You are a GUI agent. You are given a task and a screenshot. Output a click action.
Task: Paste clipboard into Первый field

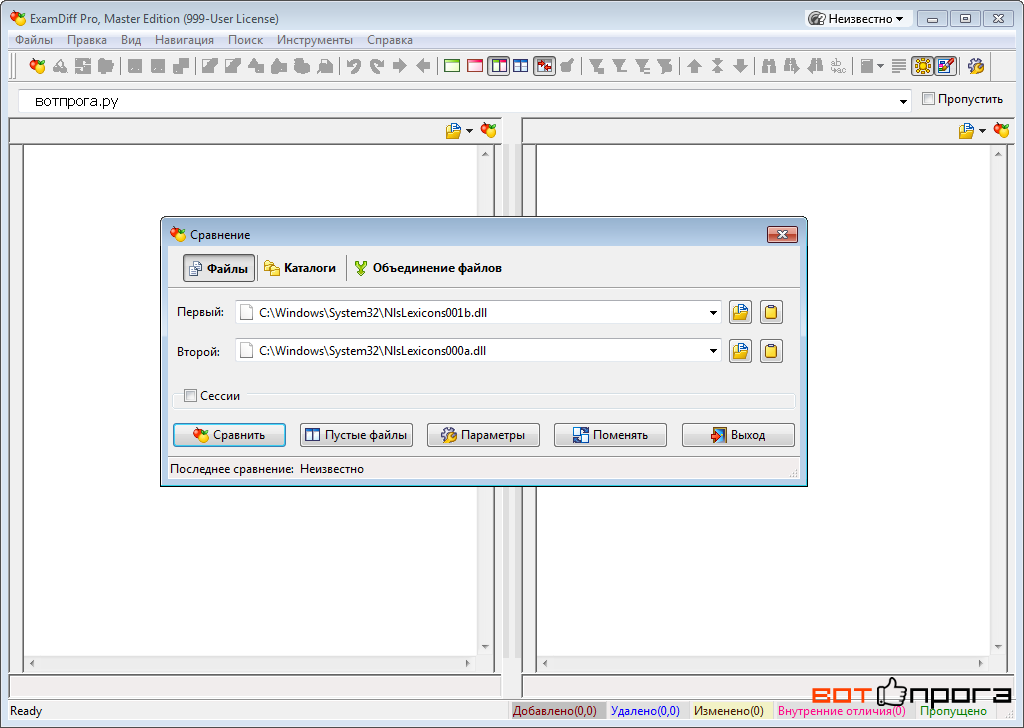coord(771,312)
